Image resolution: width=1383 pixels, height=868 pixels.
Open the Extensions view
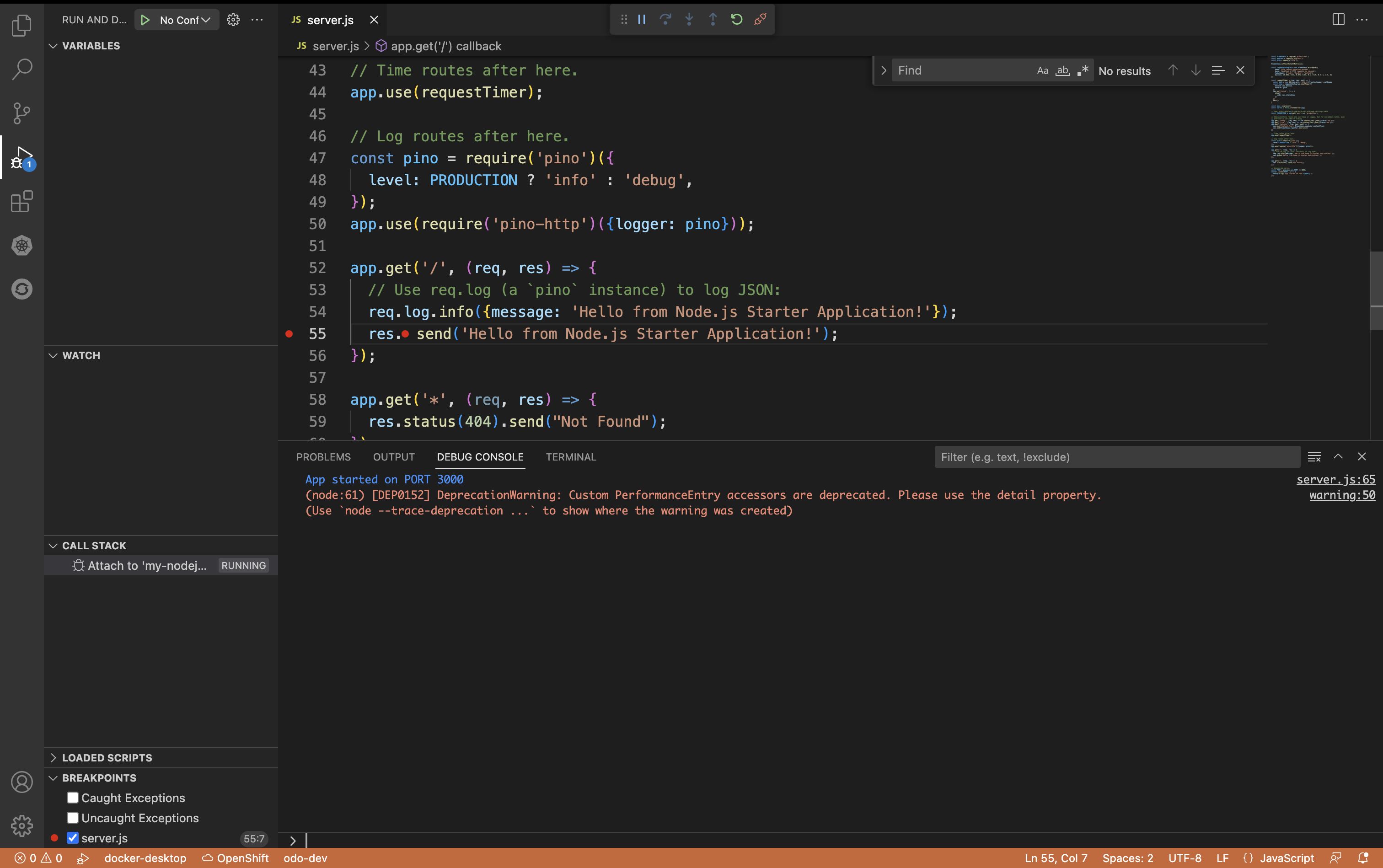21,202
